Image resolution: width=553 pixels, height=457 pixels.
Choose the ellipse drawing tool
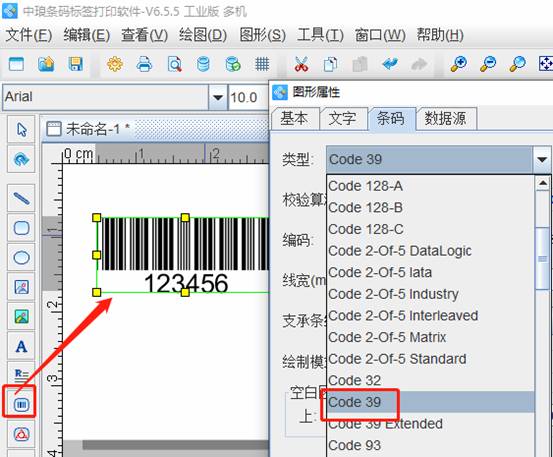pyautogui.click(x=21, y=257)
